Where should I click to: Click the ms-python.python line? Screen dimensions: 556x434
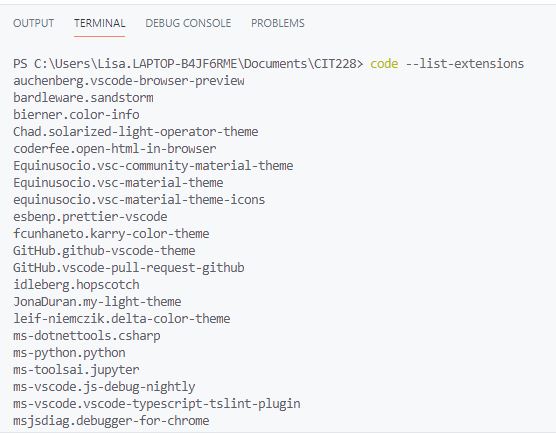[x=69, y=353]
